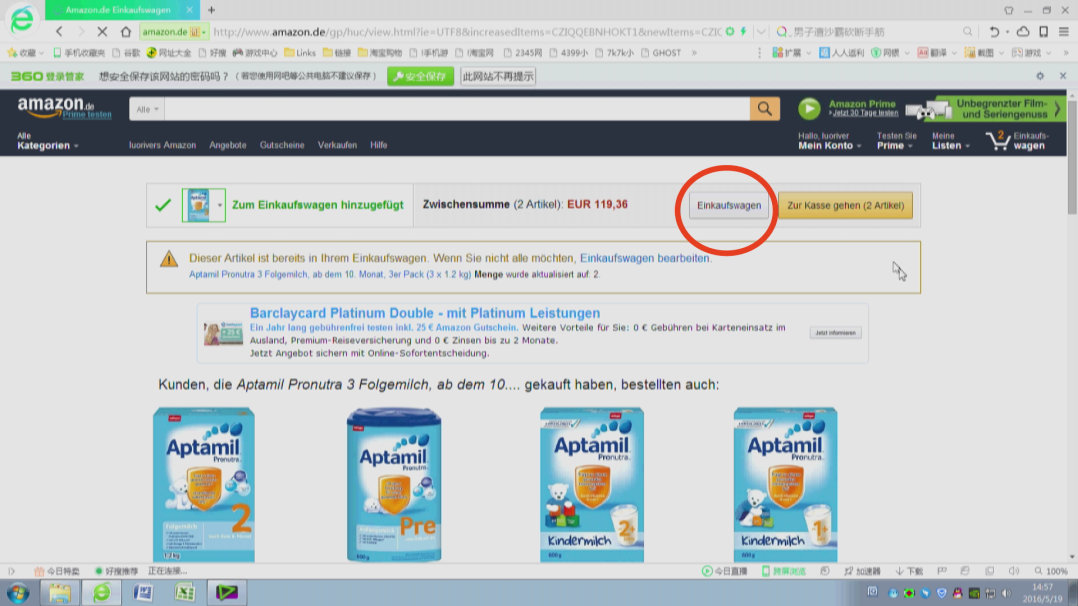This screenshot has height=606, width=1078.
Task: Click the Einkaufswagen button
Action: coord(729,205)
